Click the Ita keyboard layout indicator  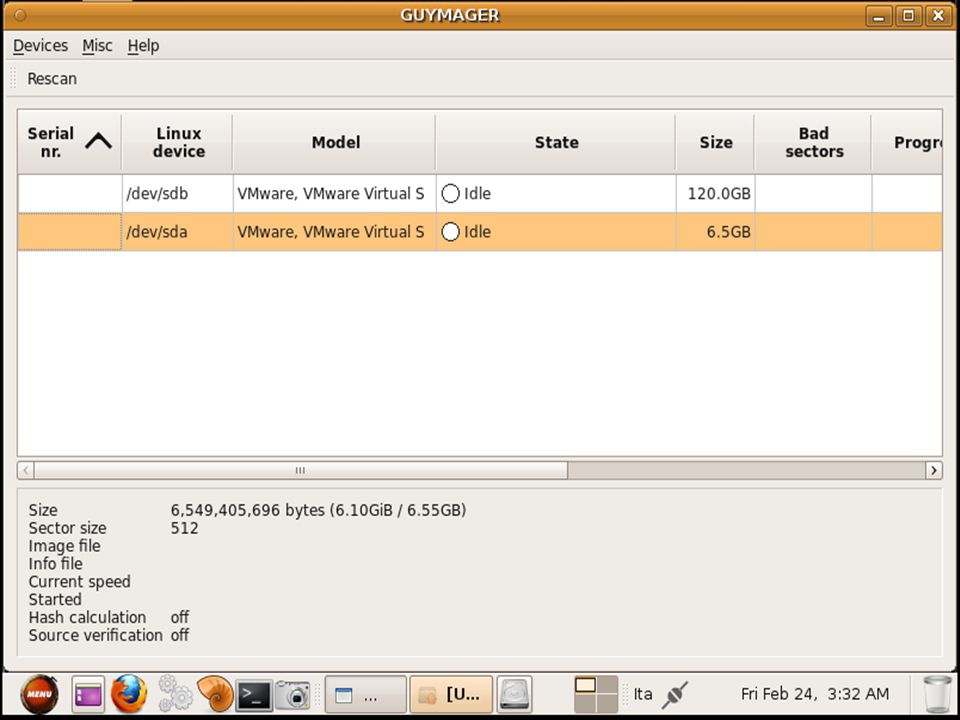643,694
